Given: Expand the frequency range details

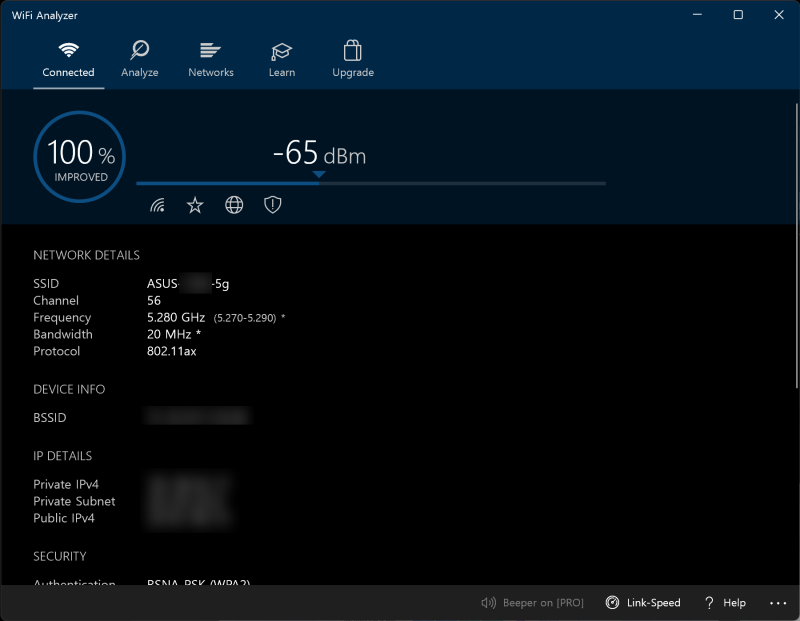Looking at the screenshot, I should coord(242,317).
